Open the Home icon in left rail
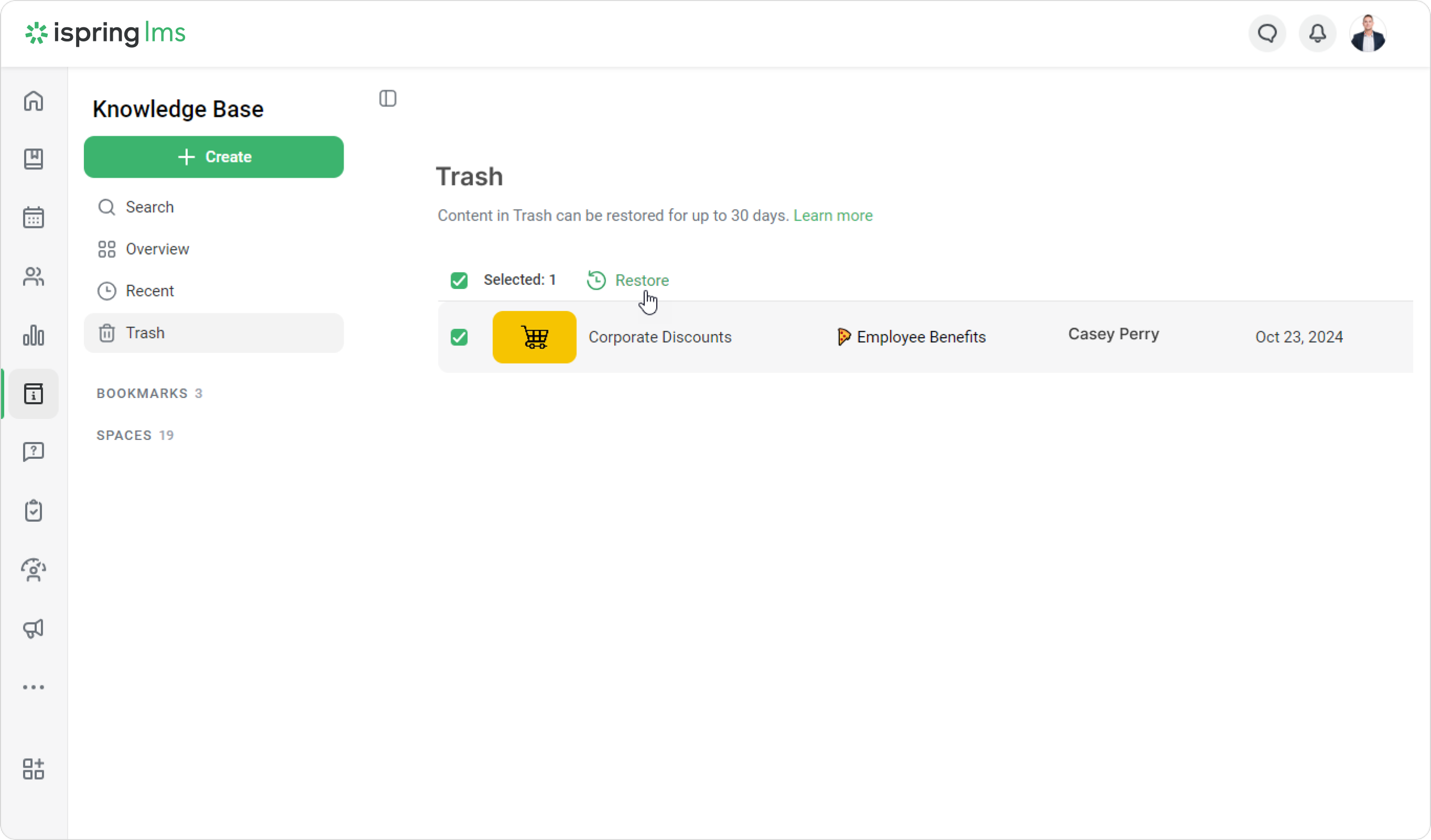 click(34, 101)
